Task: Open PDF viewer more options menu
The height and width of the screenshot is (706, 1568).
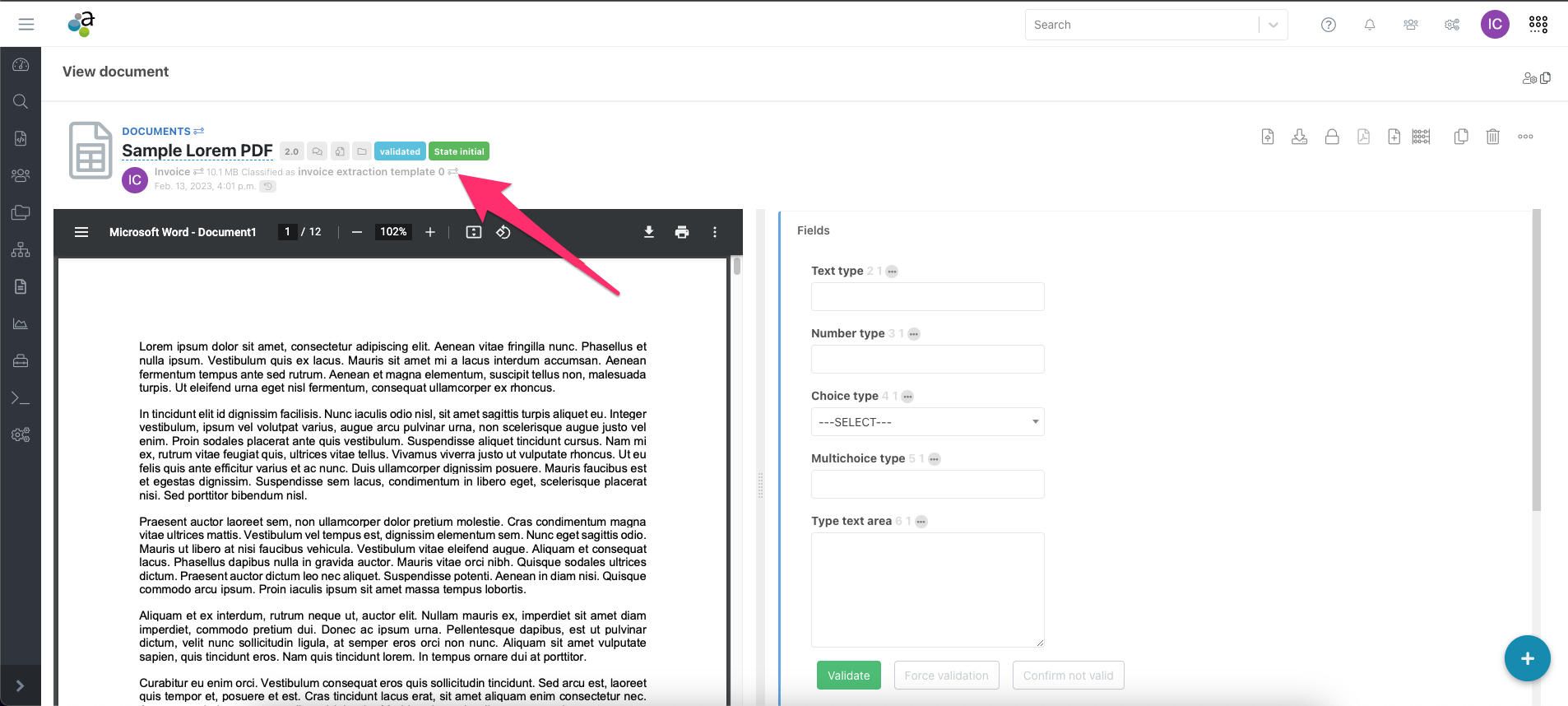Action: [x=714, y=232]
